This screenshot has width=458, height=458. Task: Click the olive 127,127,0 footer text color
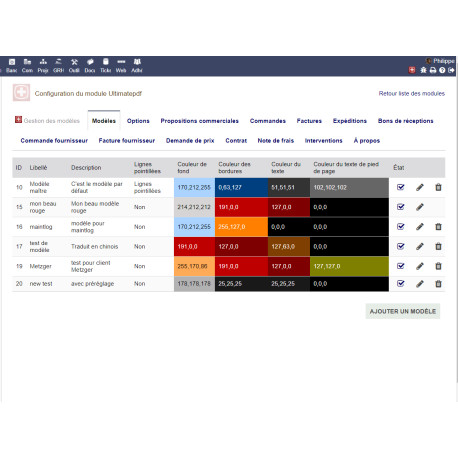[x=349, y=266]
